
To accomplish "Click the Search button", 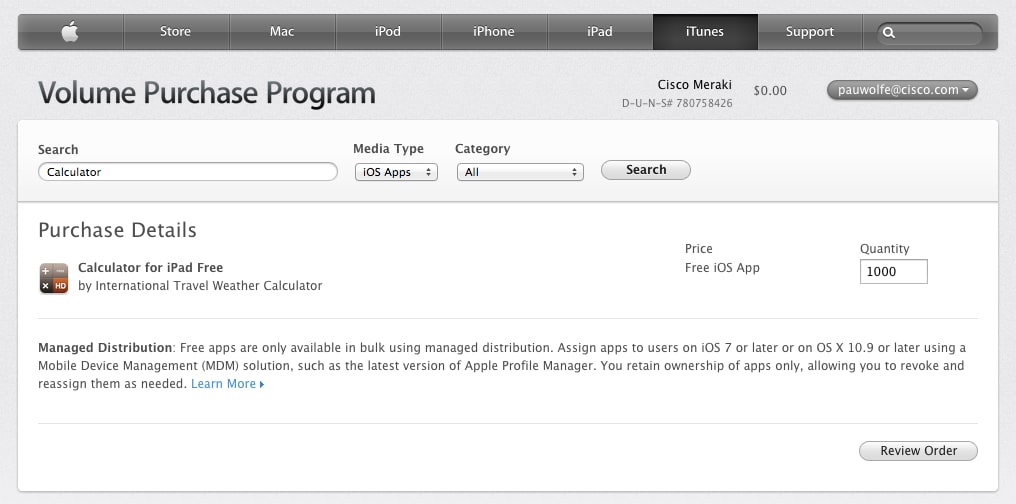I will pos(646,170).
